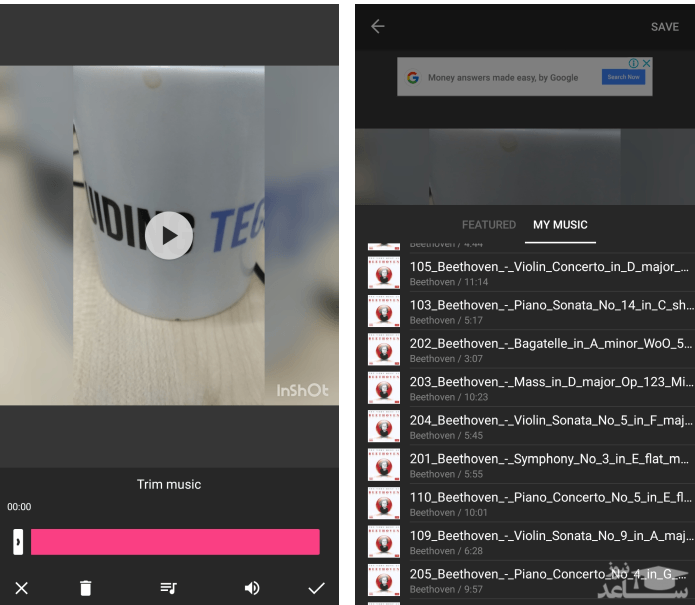Image resolution: width=695 pixels, height=605 pixels.
Task: Confirm trim with the checkmark icon
Action: tap(316, 588)
